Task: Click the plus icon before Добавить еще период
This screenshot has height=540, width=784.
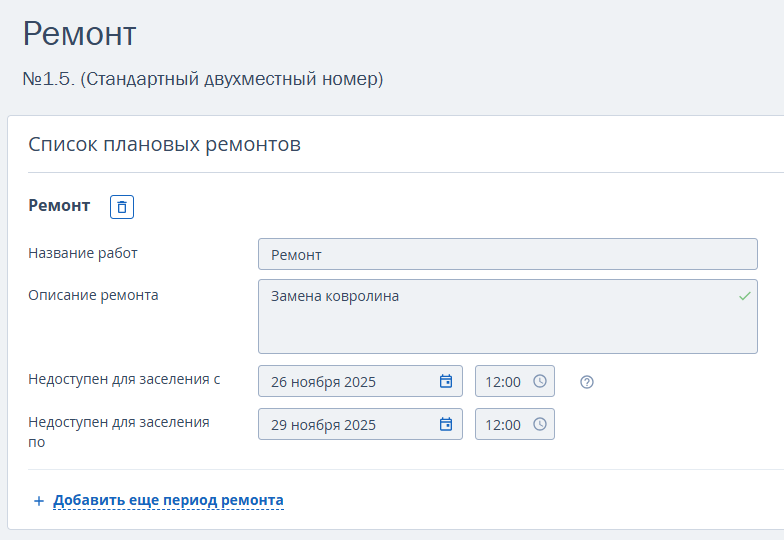Action: [x=39, y=501]
